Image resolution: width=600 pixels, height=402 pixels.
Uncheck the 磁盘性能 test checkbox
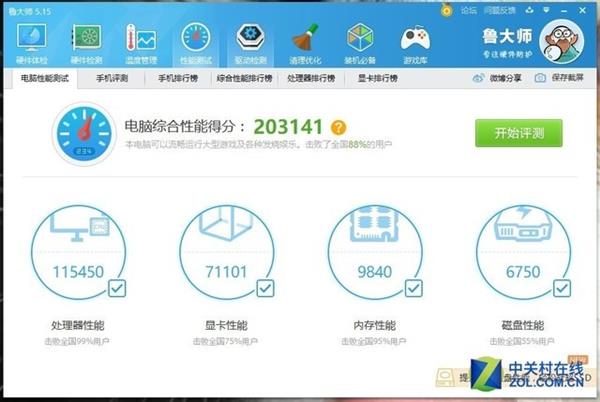pos(562,288)
